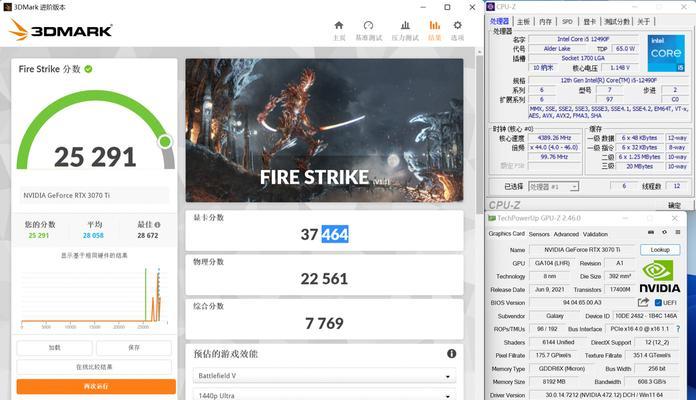This screenshot has width=696, height=400.
Task: Click info icon next to 最佳 score
Action: pos(158,225)
